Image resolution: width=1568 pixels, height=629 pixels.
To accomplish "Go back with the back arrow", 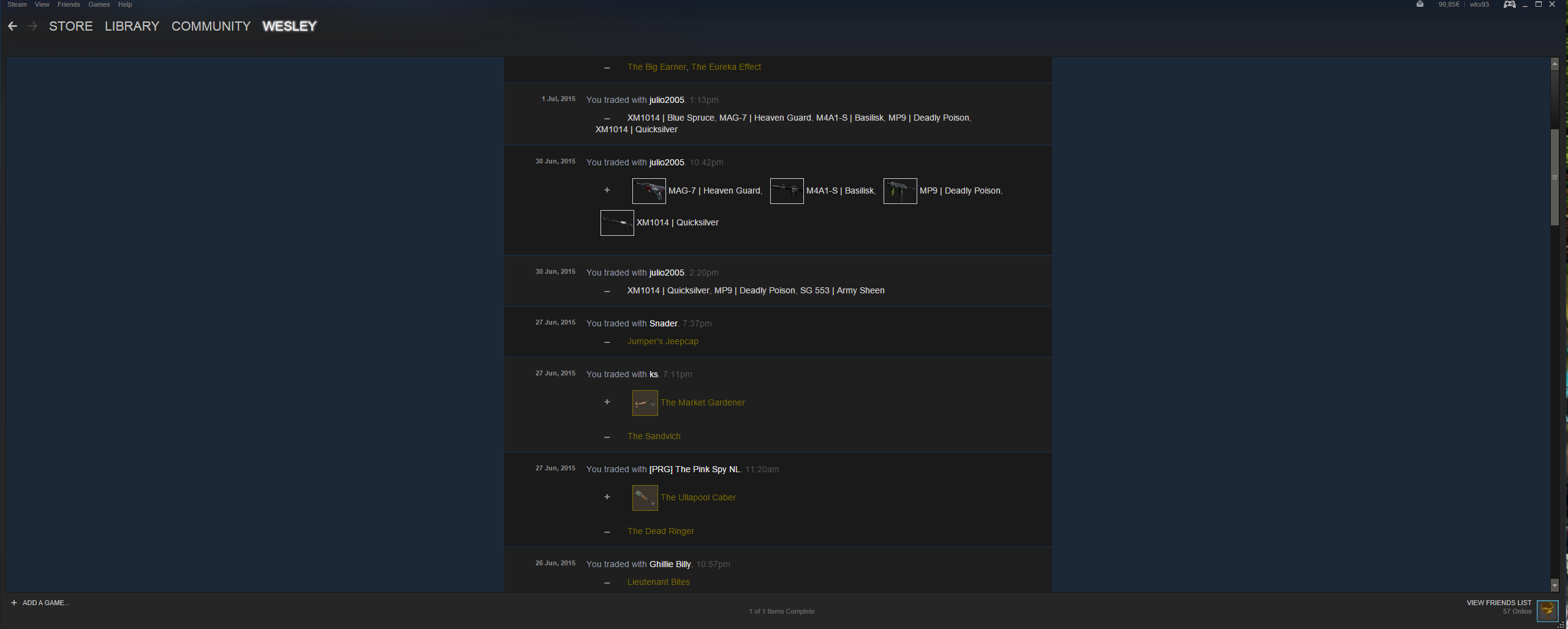I will click(x=12, y=26).
